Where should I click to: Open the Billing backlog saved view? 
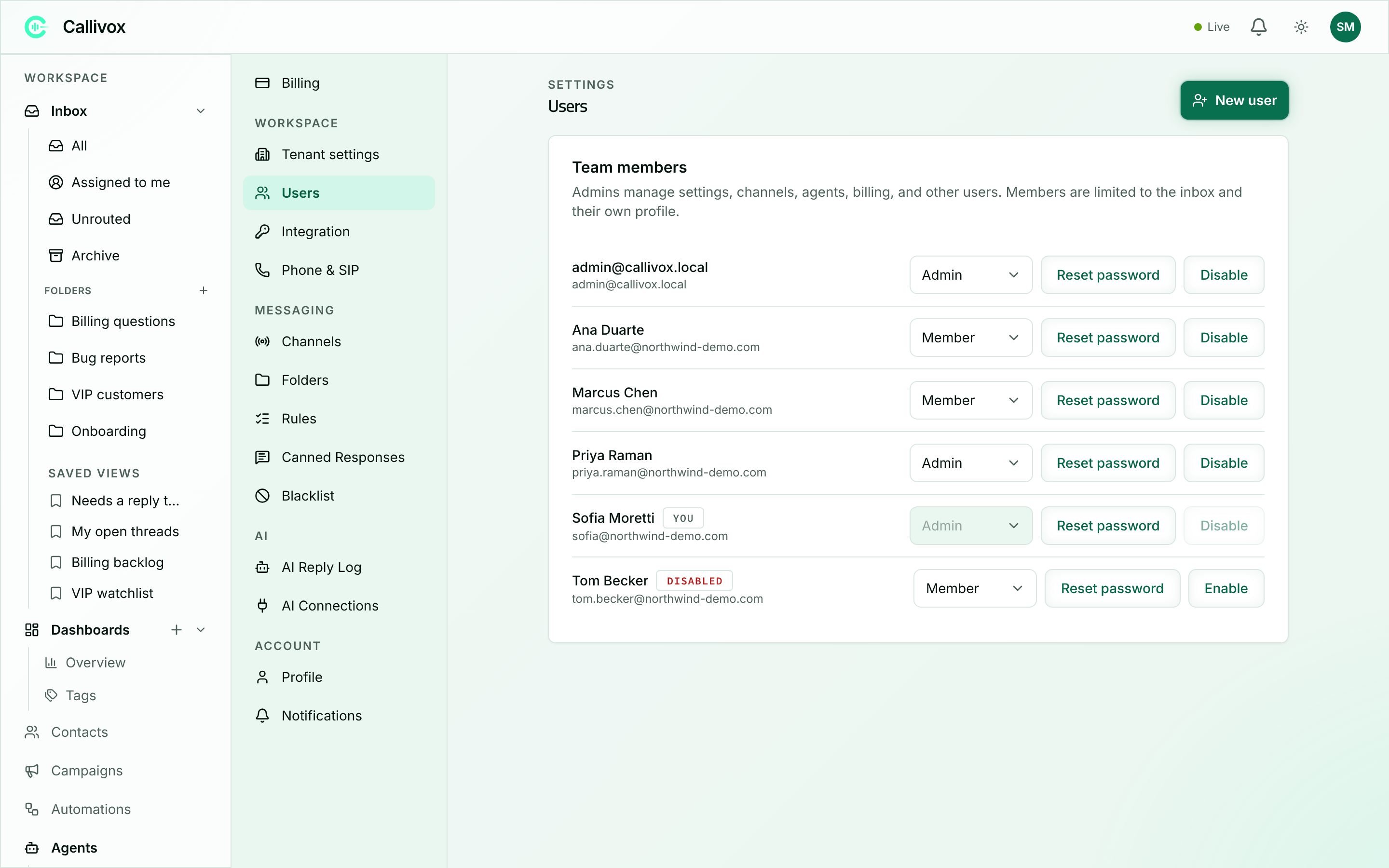(x=118, y=563)
